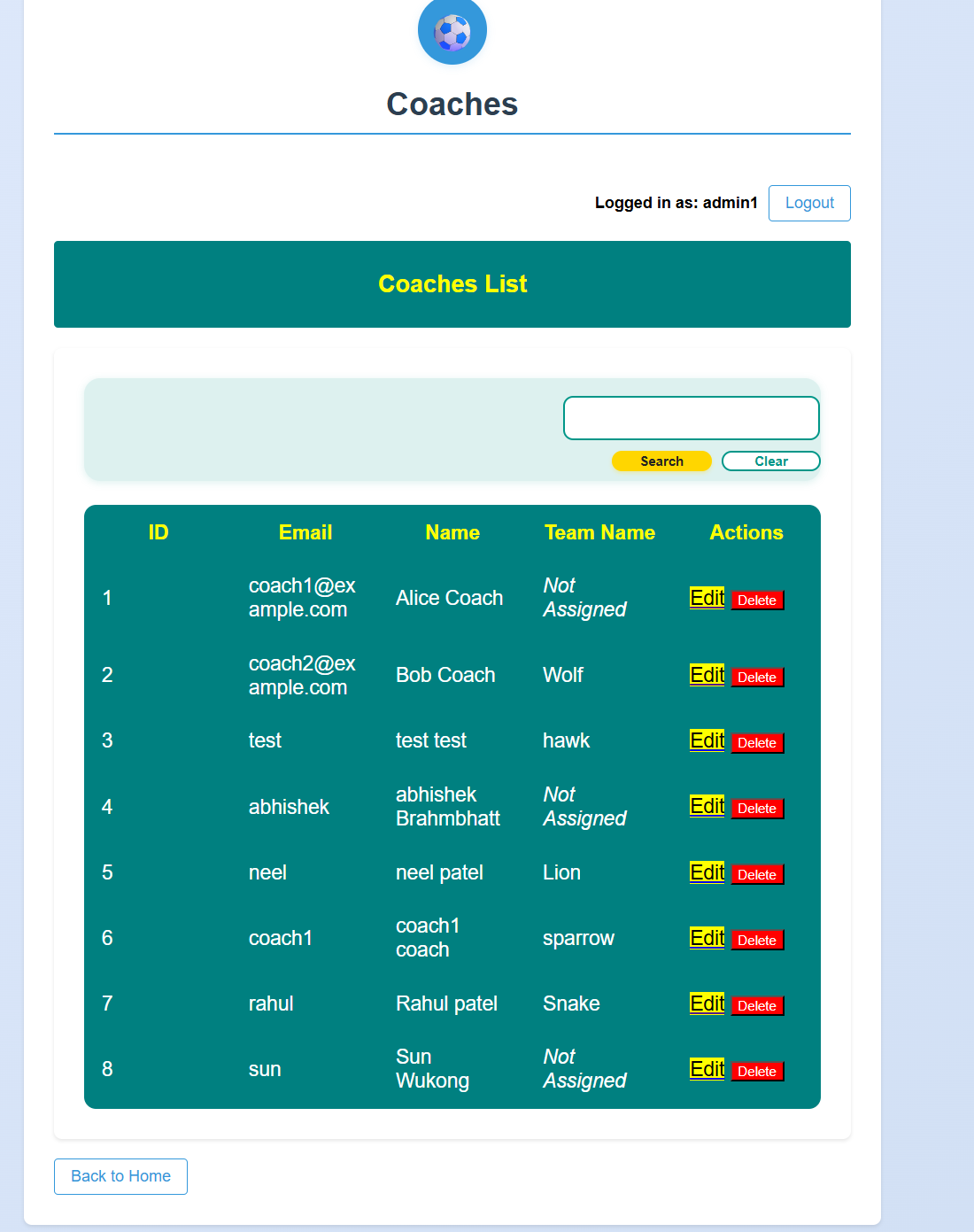Image resolution: width=974 pixels, height=1232 pixels.
Task: Delete the Bob Coach row
Action: point(757,678)
